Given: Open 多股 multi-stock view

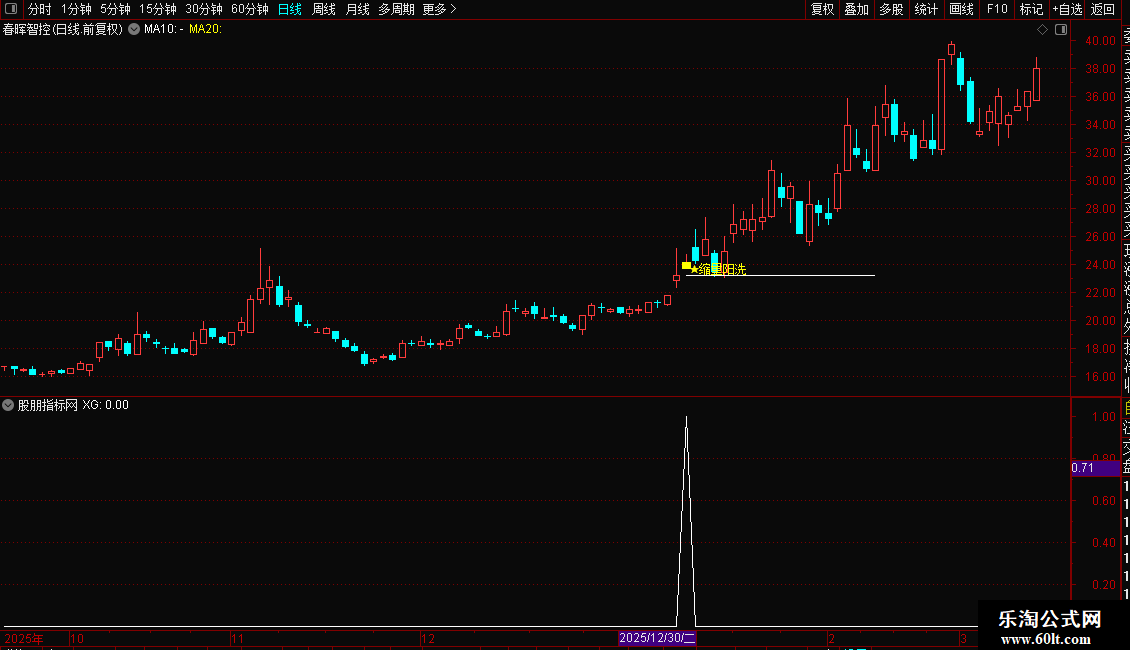Looking at the screenshot, I should tap(891, 9).
